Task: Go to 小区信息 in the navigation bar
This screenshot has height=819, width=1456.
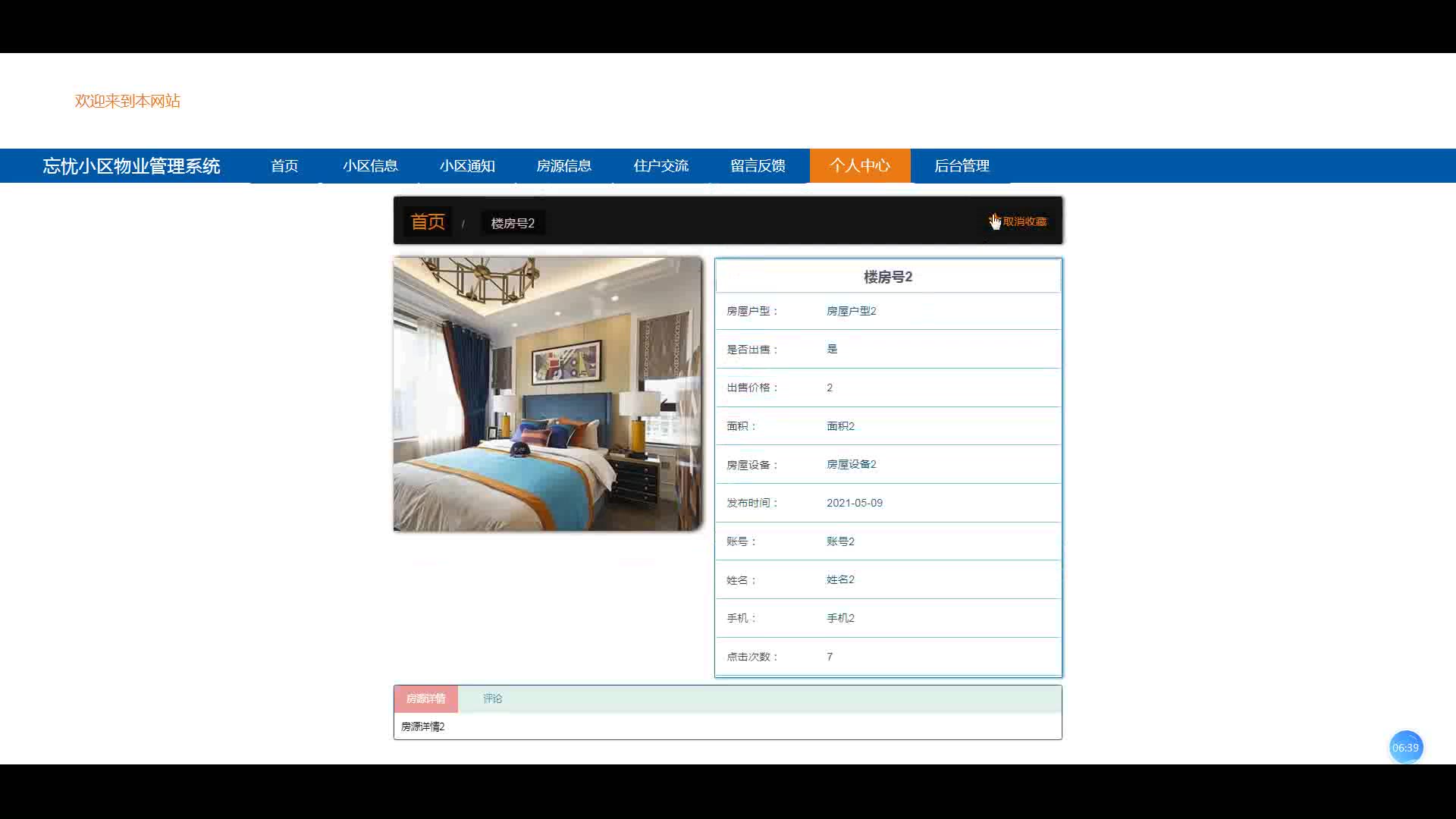Action: click(x=370, y=166)
